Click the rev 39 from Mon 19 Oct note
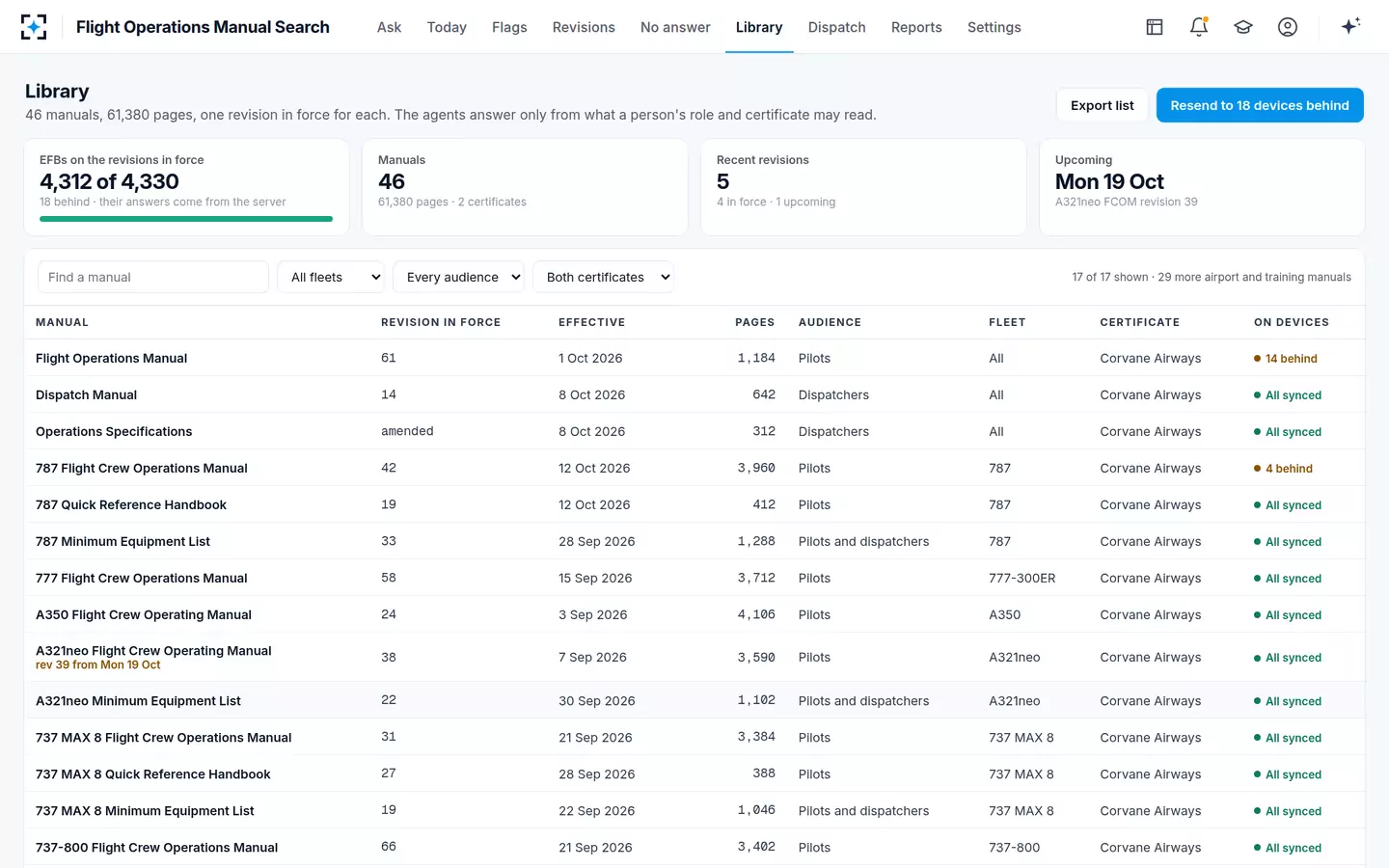 (x=98, y=665)
